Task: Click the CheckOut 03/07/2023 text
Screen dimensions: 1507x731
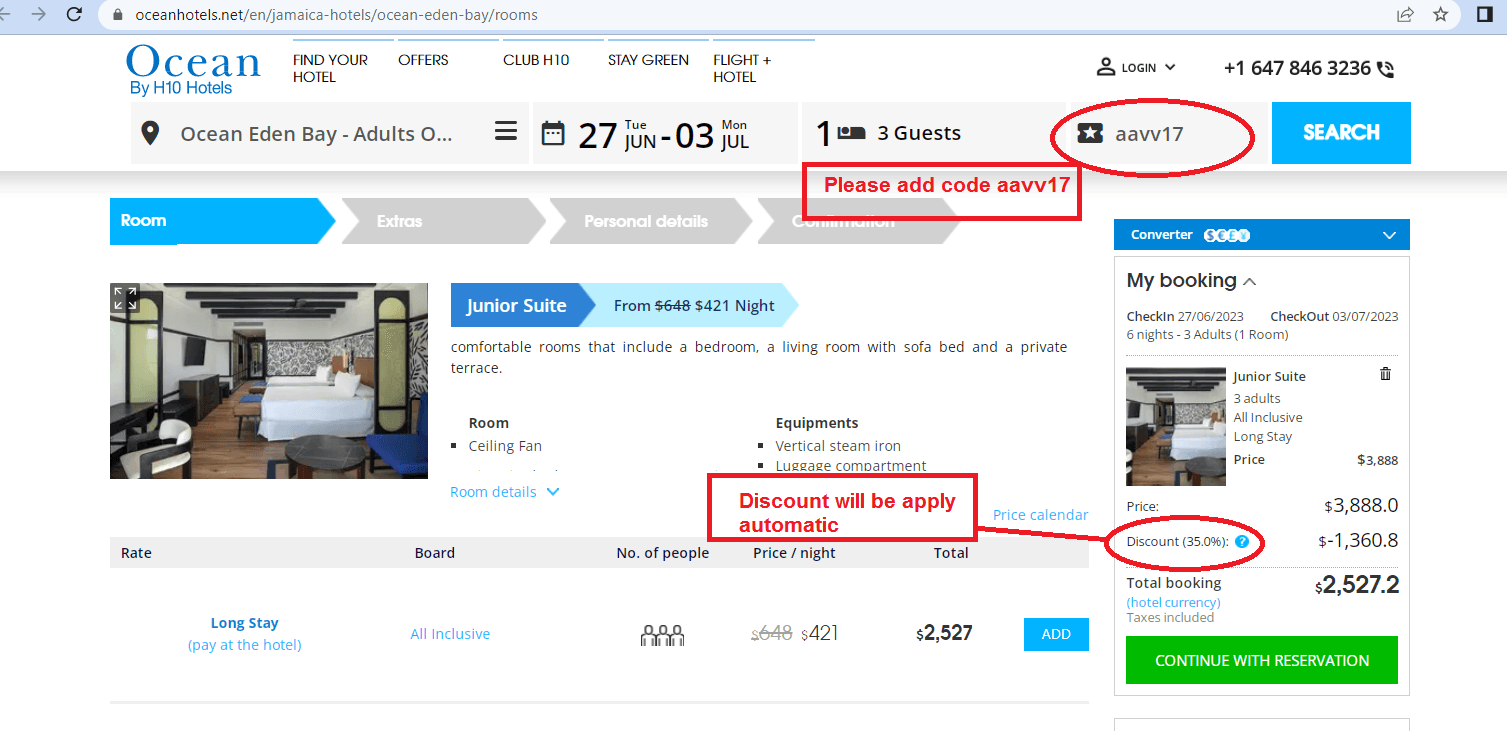Action: [1334, 316]
